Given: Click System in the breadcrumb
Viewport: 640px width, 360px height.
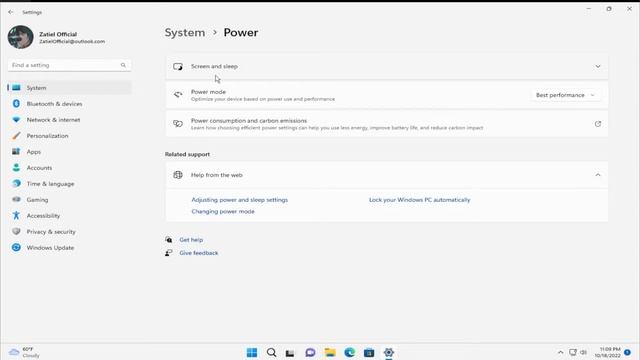Looking at the screenshot, I should click(185, 33).
